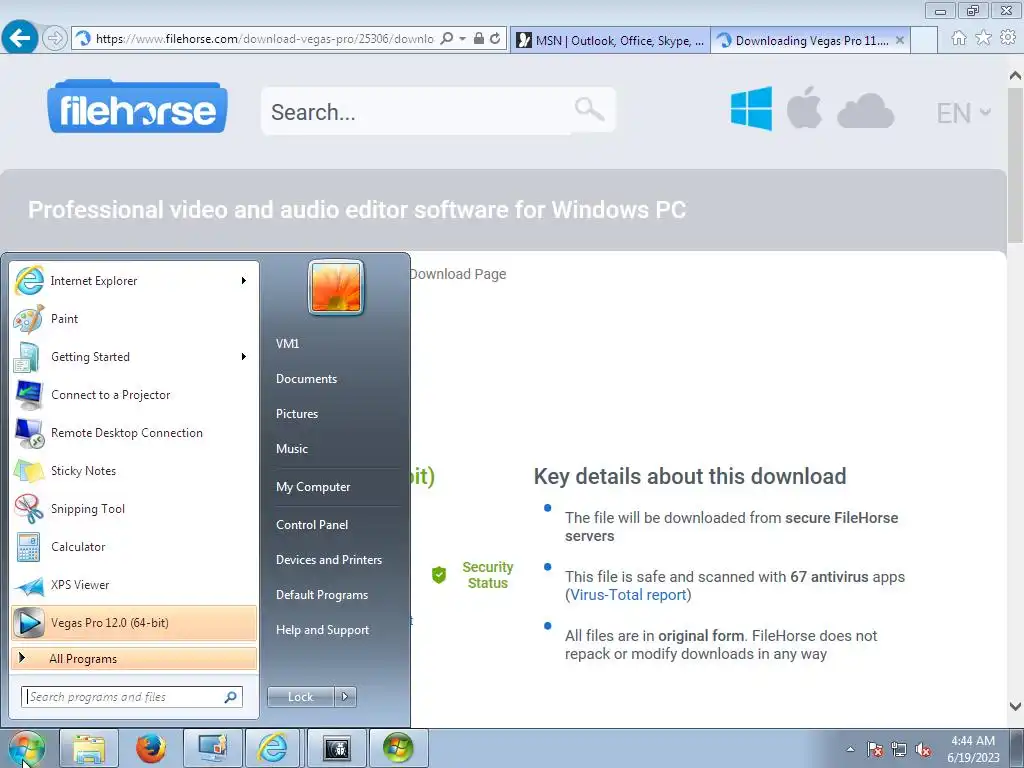The width and height of the screenshot is (1024, 768).
Task: Open Firefox from the taskbar
Action: 151,748
